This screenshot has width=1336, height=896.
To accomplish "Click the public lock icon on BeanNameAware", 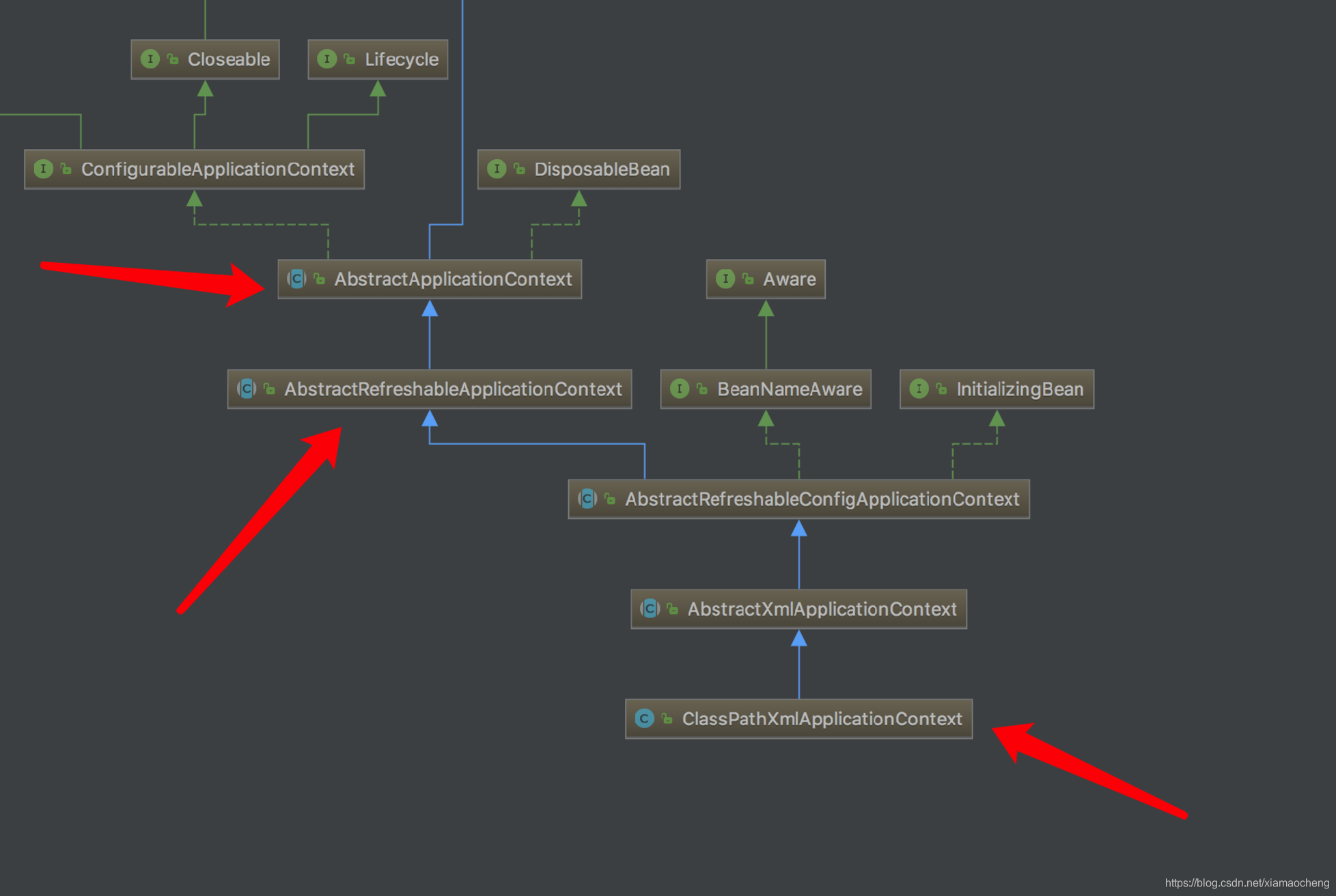I will click(701, 389).
